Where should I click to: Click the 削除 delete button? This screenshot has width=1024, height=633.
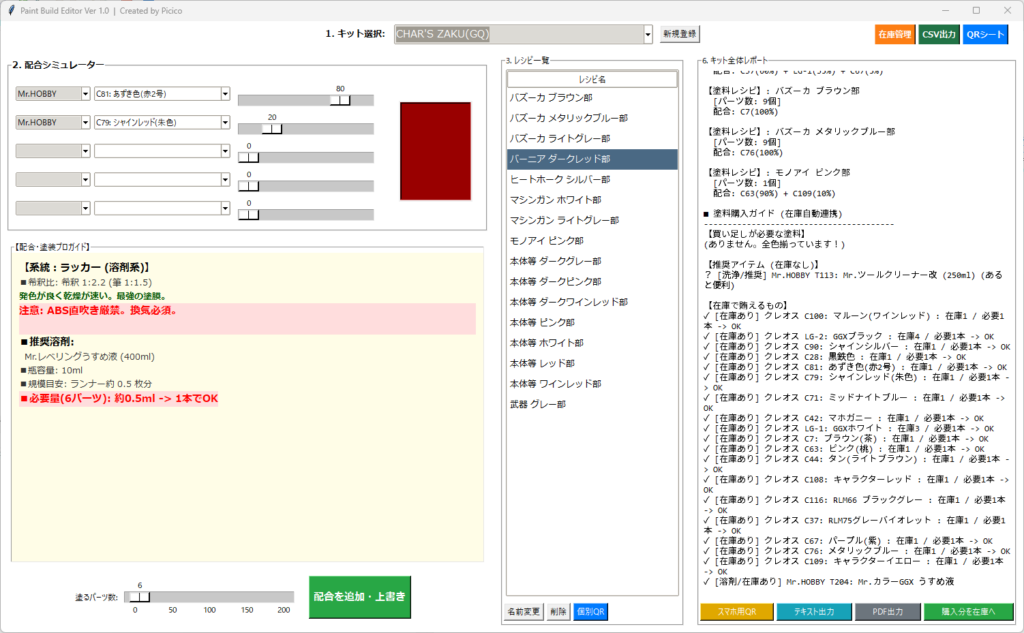click(558, 611)
